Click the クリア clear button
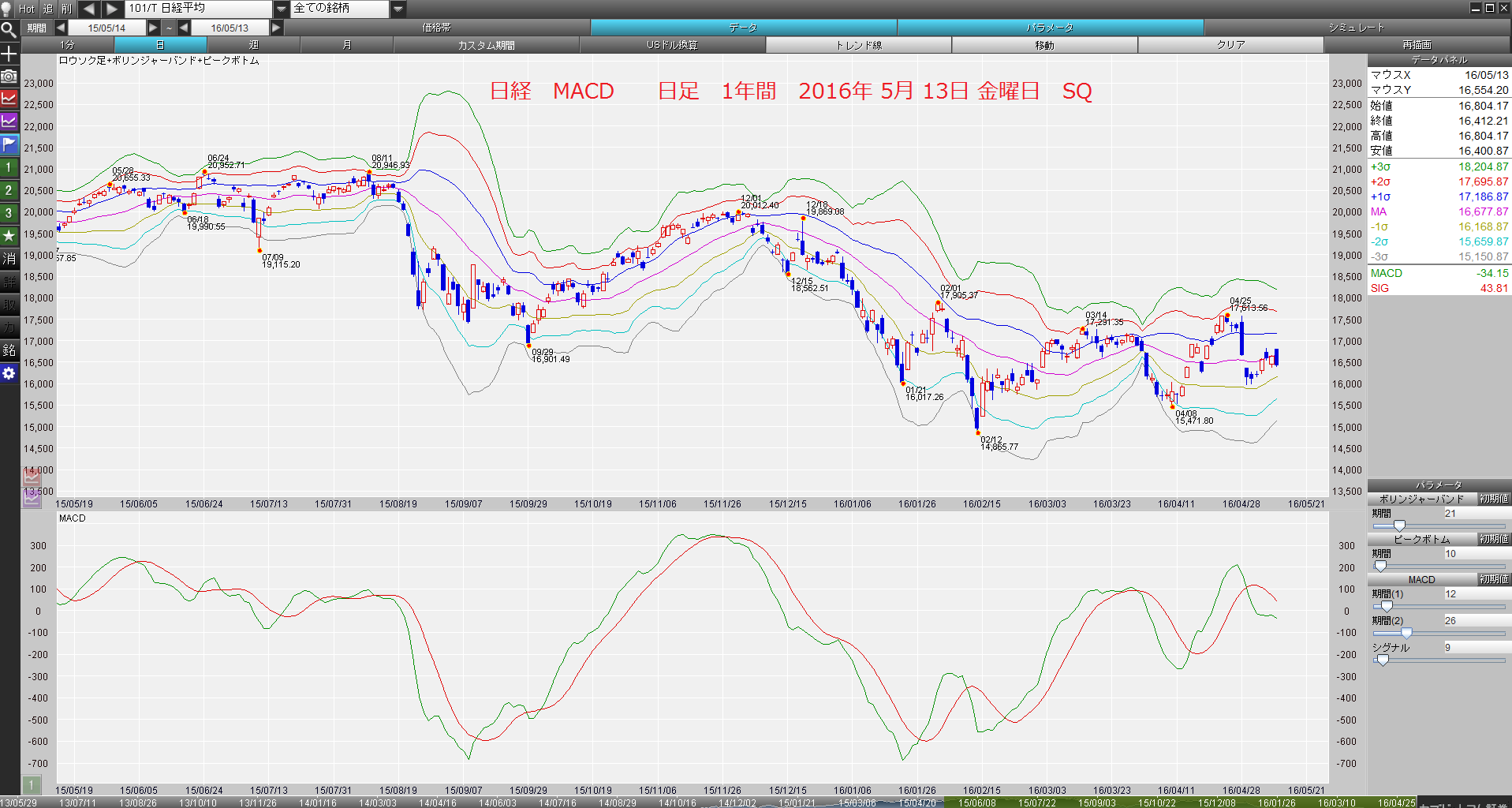Screen dimensions: 1512x808 (x=1231, y=45)
